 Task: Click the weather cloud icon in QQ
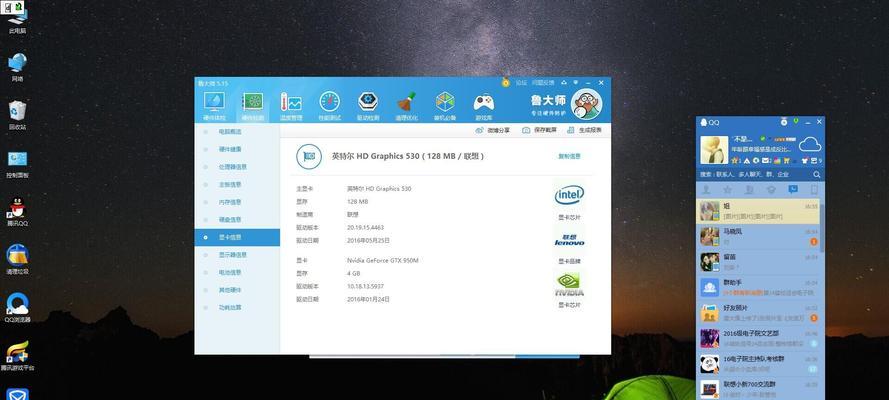810,144
